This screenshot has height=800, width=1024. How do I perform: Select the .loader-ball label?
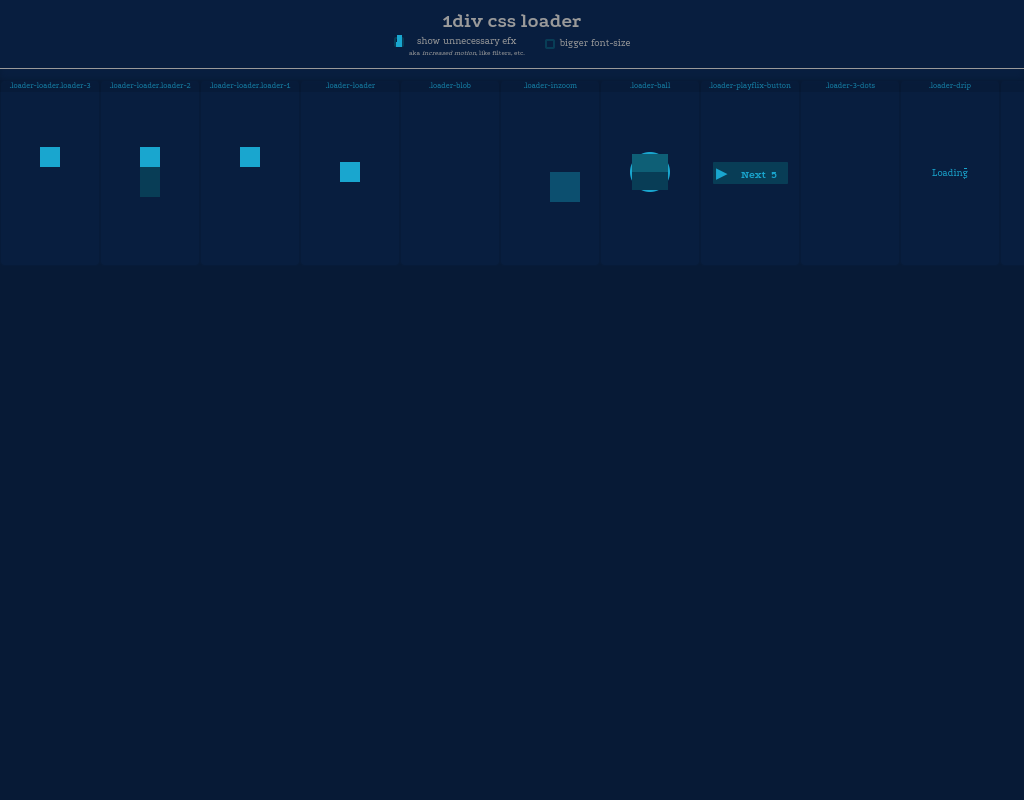coord(650,86)
